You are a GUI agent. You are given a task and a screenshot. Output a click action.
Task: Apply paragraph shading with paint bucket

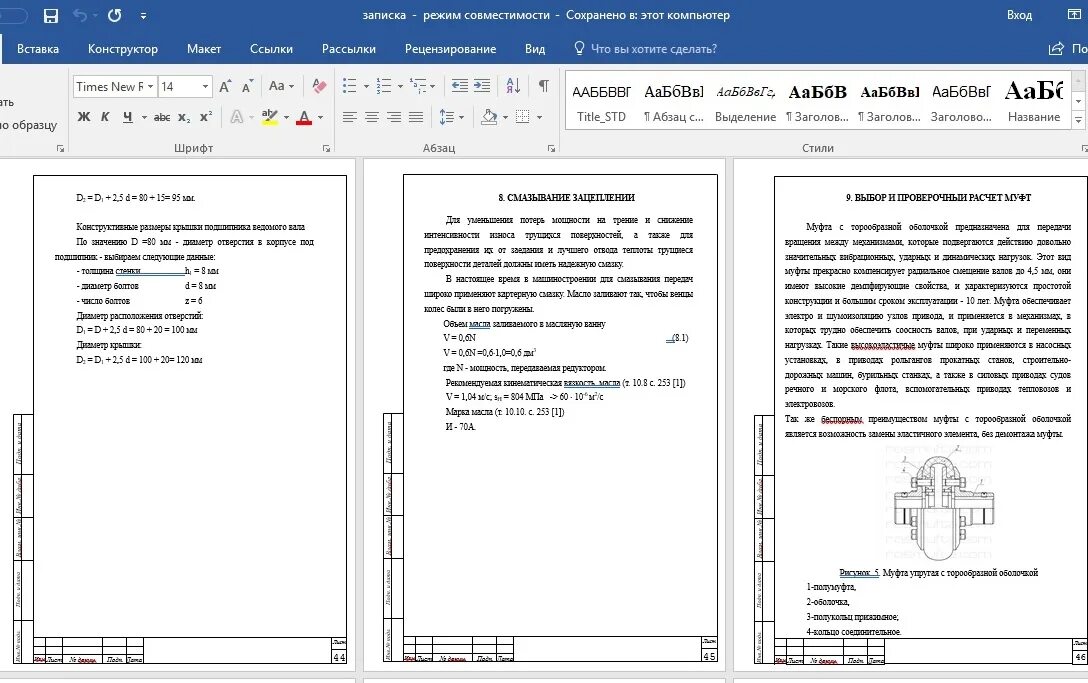click(x=489, y=117)
